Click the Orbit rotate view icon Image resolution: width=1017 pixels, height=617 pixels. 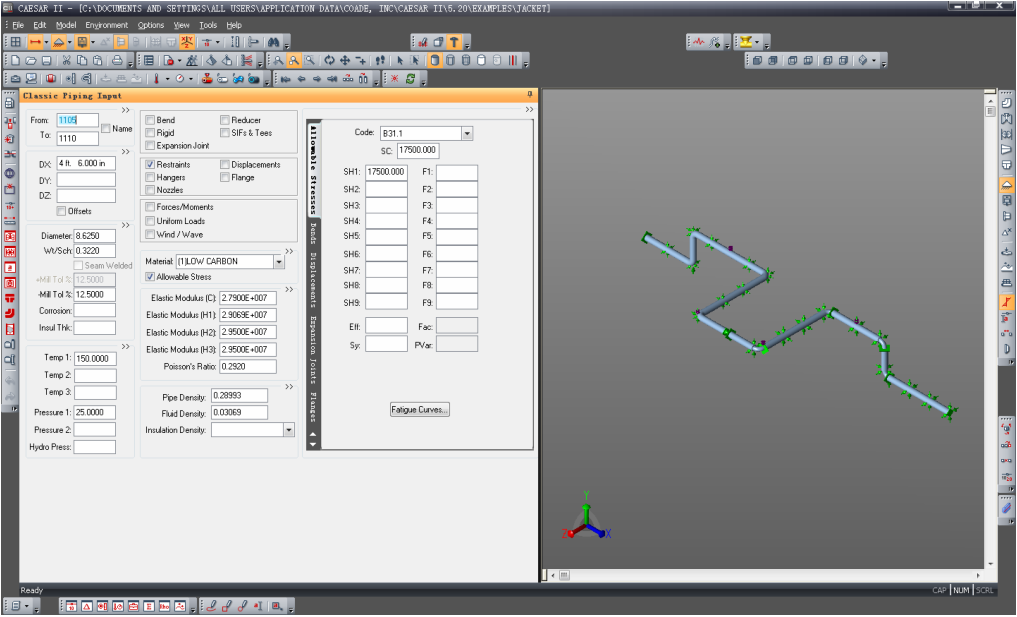[329, 60]
